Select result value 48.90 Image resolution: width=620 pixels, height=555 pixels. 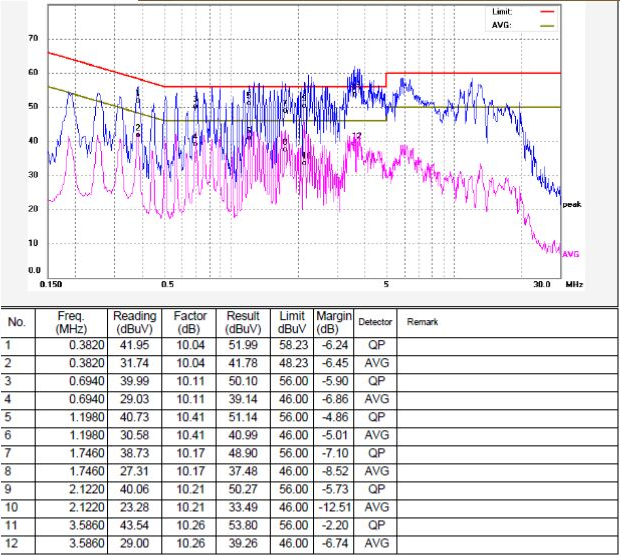pyautogui.click(x=243, y=453)
